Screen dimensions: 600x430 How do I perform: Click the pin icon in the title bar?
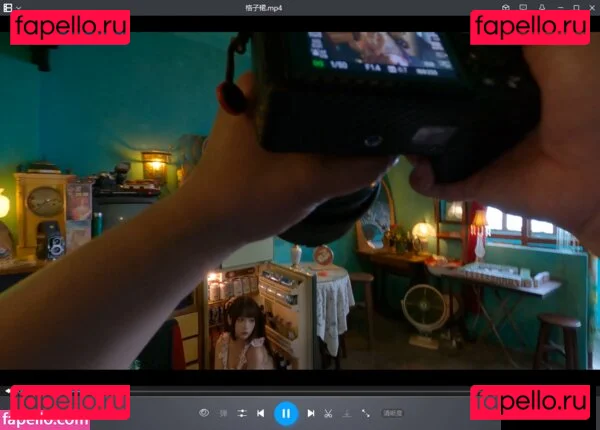542,7
